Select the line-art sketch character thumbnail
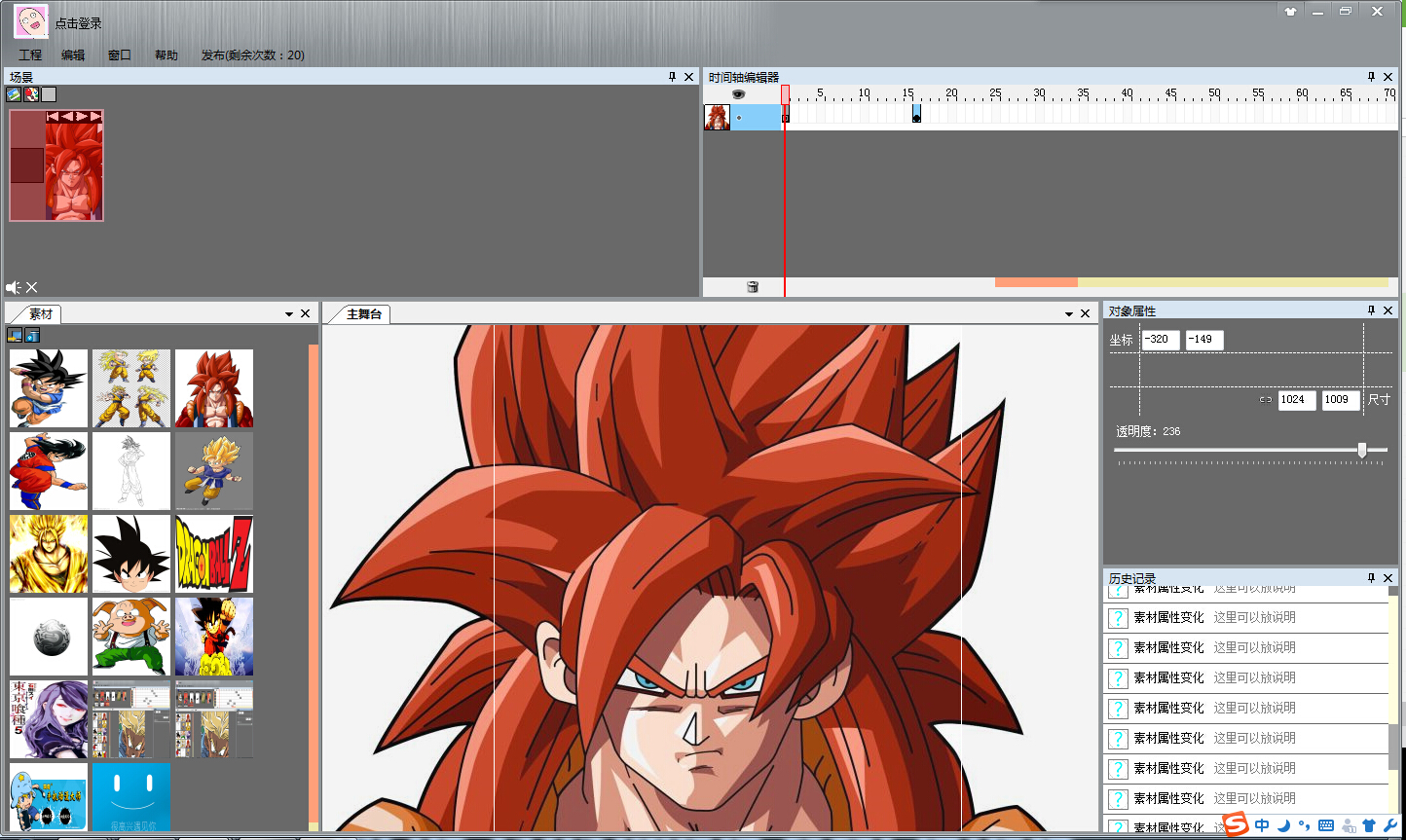The width and height of the screenshot is (1406, 840). (x=131, y=471)
